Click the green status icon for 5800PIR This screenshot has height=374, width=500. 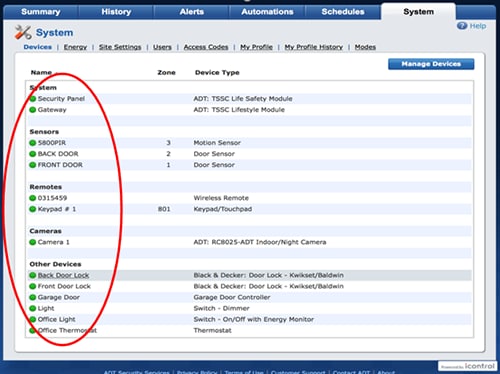(33, 143)
